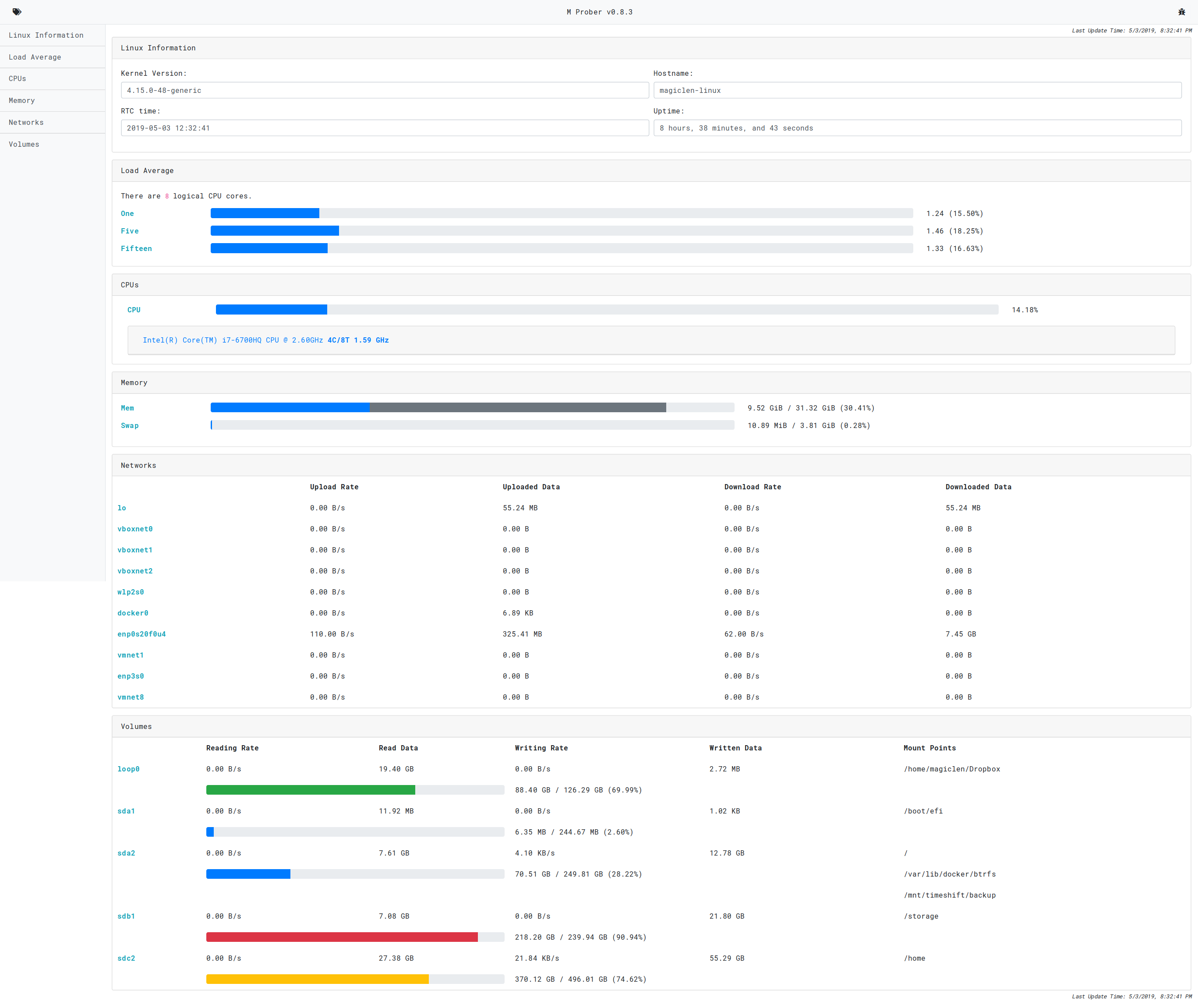Screen dimensions: 1198x1008
Task: Click the Fifteen load average bar
Action: click(x=562, y=248)
